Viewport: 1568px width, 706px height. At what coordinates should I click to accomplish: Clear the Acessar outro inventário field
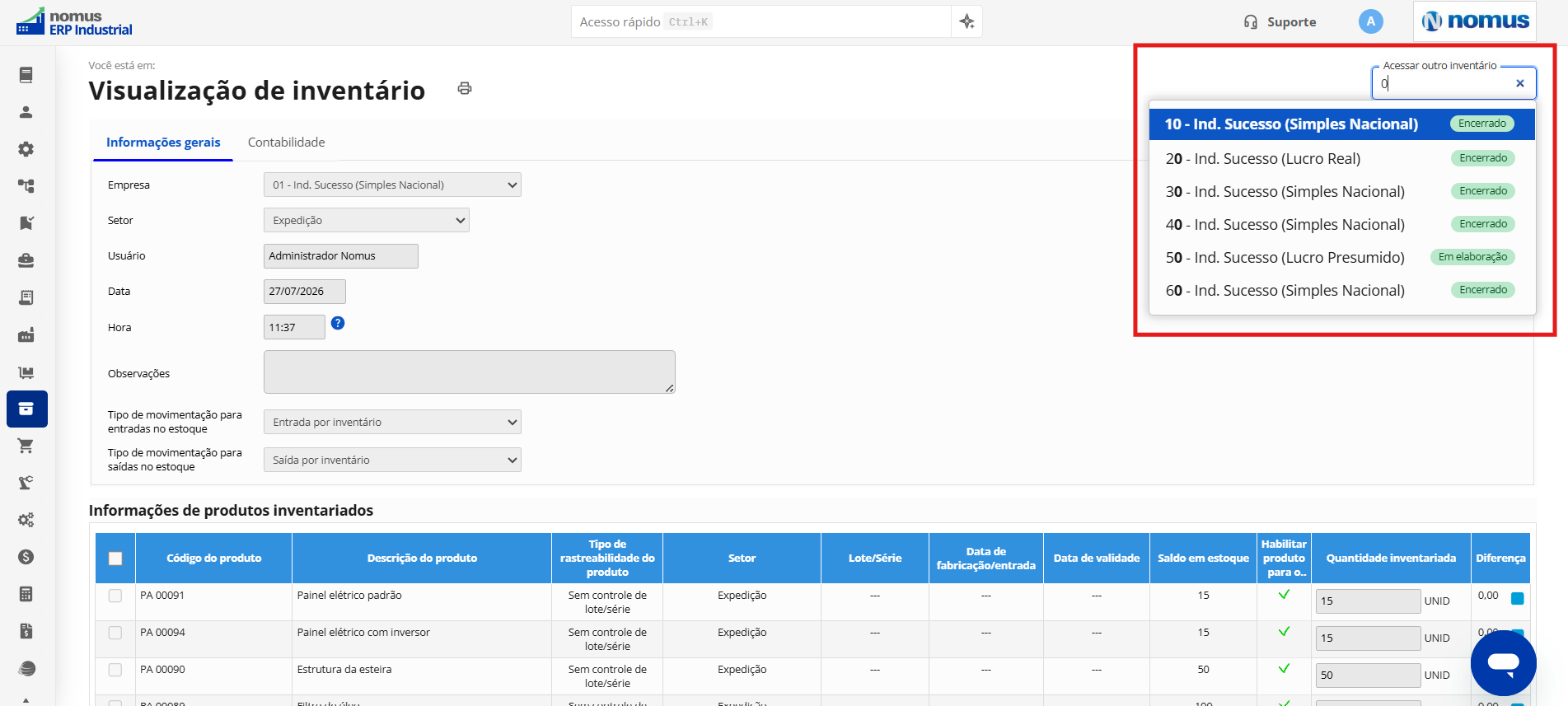pyautogui.click(x=1520, y=83)
